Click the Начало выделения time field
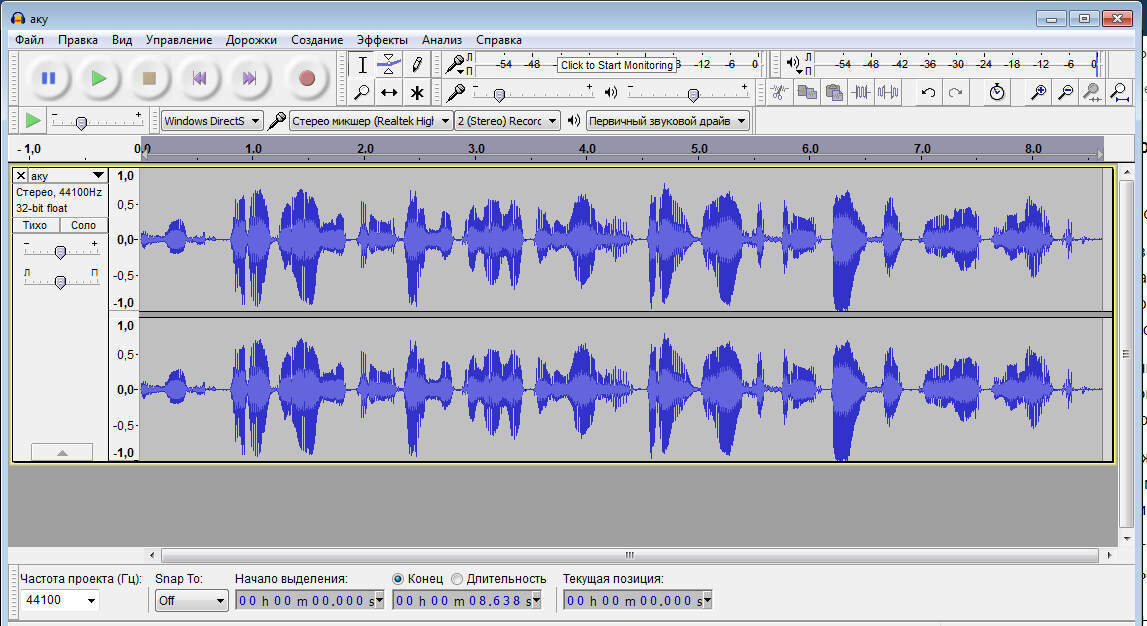1147x626 pixels. pos(309,600)
